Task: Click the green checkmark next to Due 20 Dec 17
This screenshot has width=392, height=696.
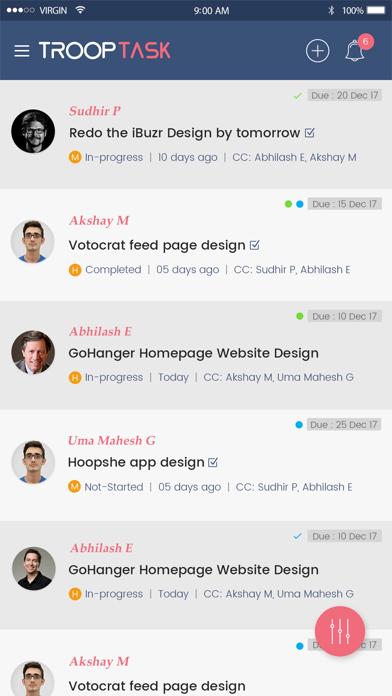Action: [x=297, y=95]
